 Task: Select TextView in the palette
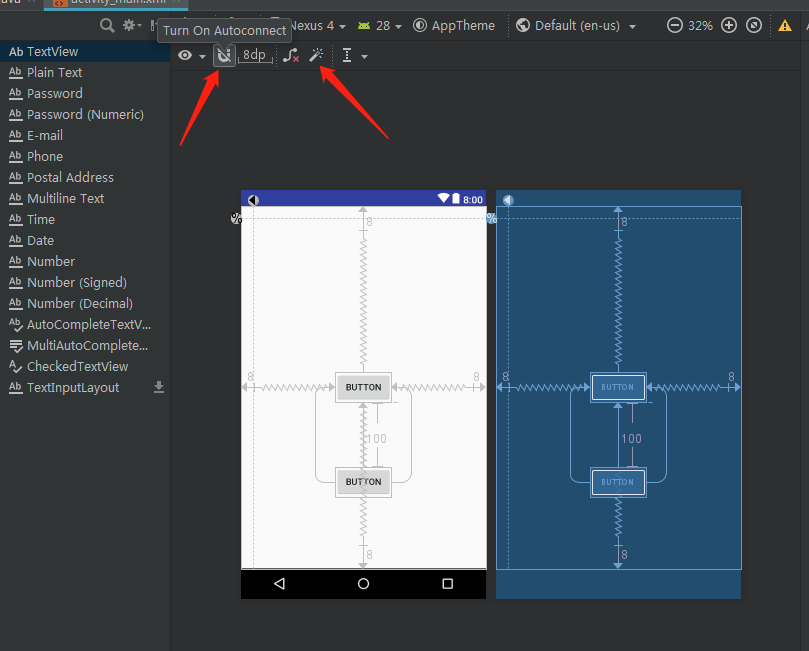(85, 52)
